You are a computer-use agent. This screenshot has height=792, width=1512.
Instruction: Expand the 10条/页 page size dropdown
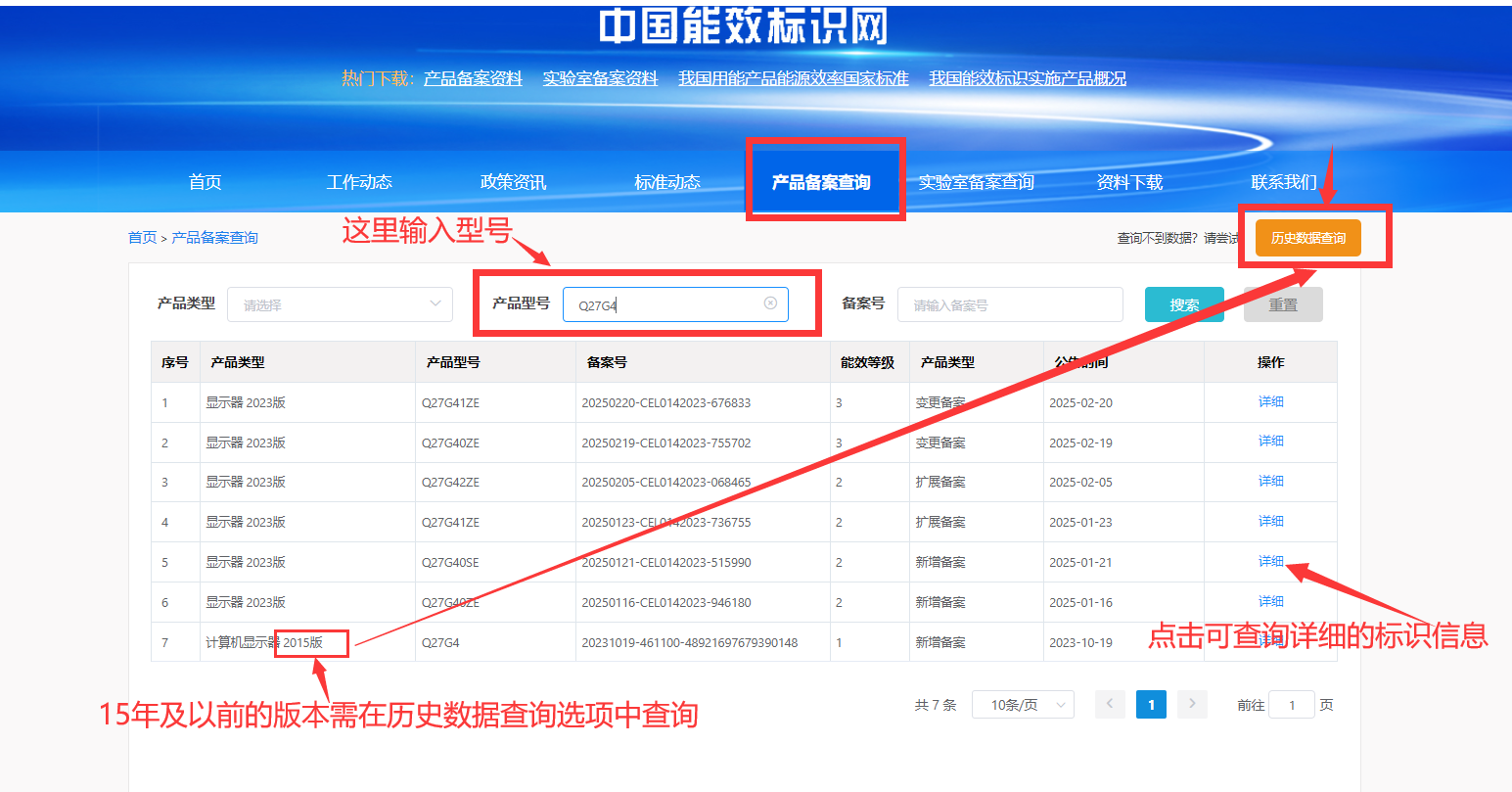pyautogui.click(x=1023, y=705)
